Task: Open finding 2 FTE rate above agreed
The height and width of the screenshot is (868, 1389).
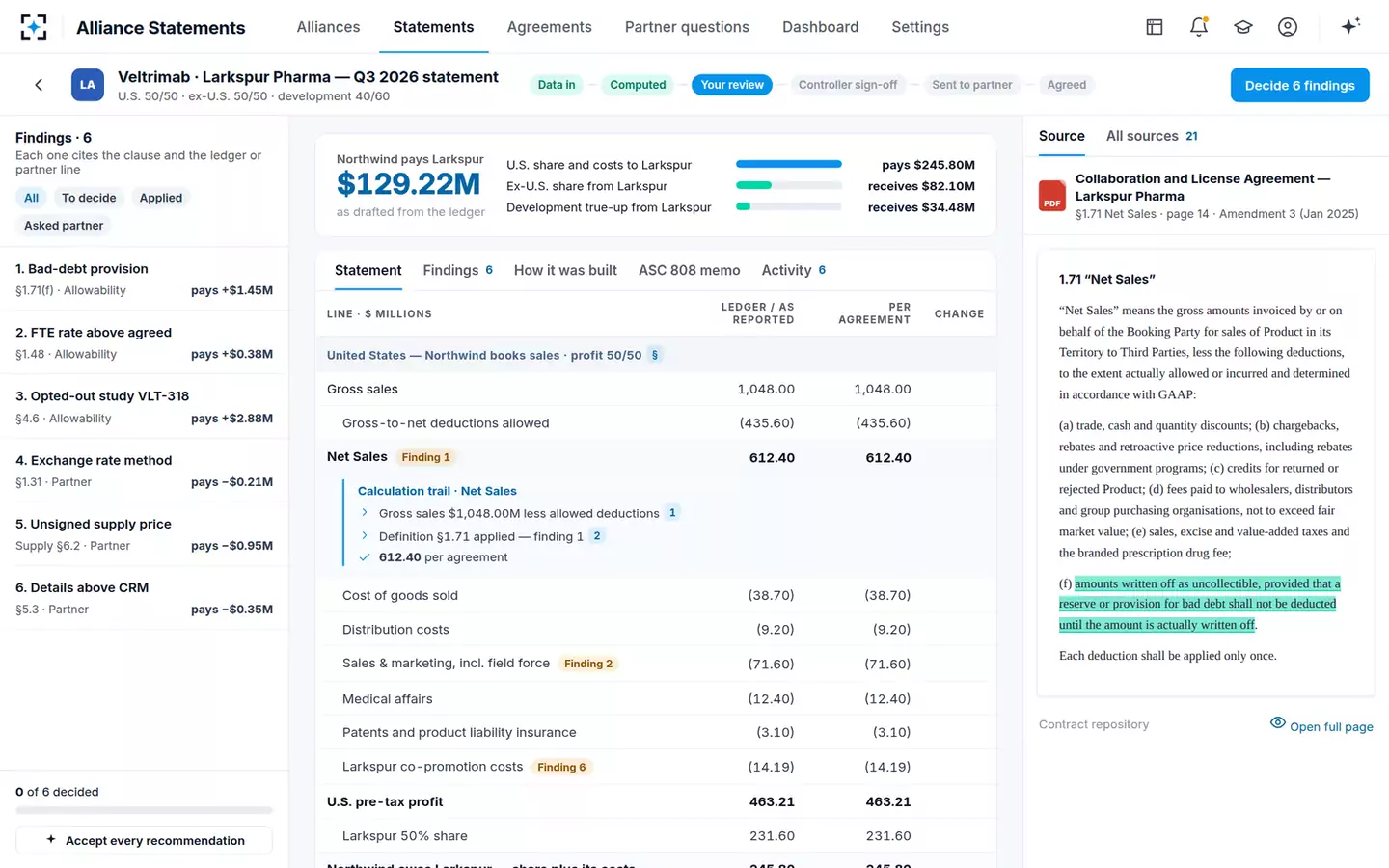Action: [x=145, y=342]
